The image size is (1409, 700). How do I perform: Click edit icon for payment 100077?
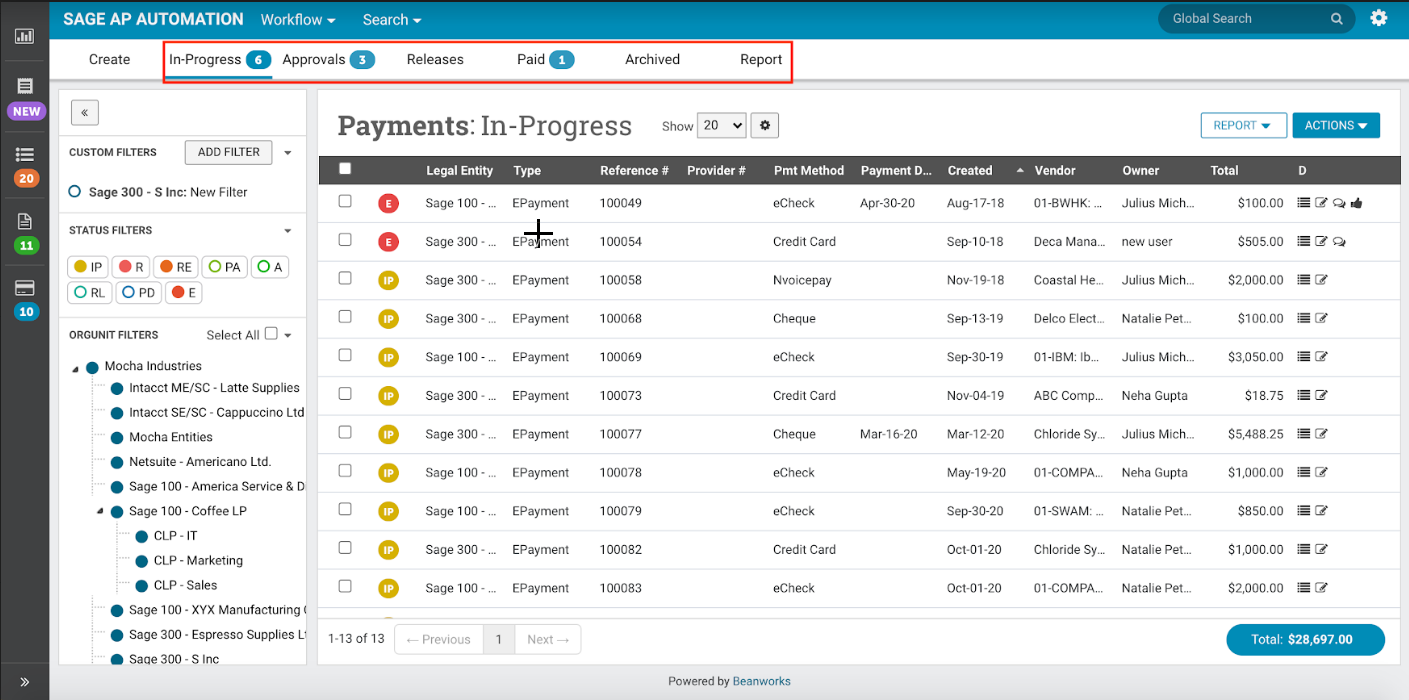pos(1321,435)
